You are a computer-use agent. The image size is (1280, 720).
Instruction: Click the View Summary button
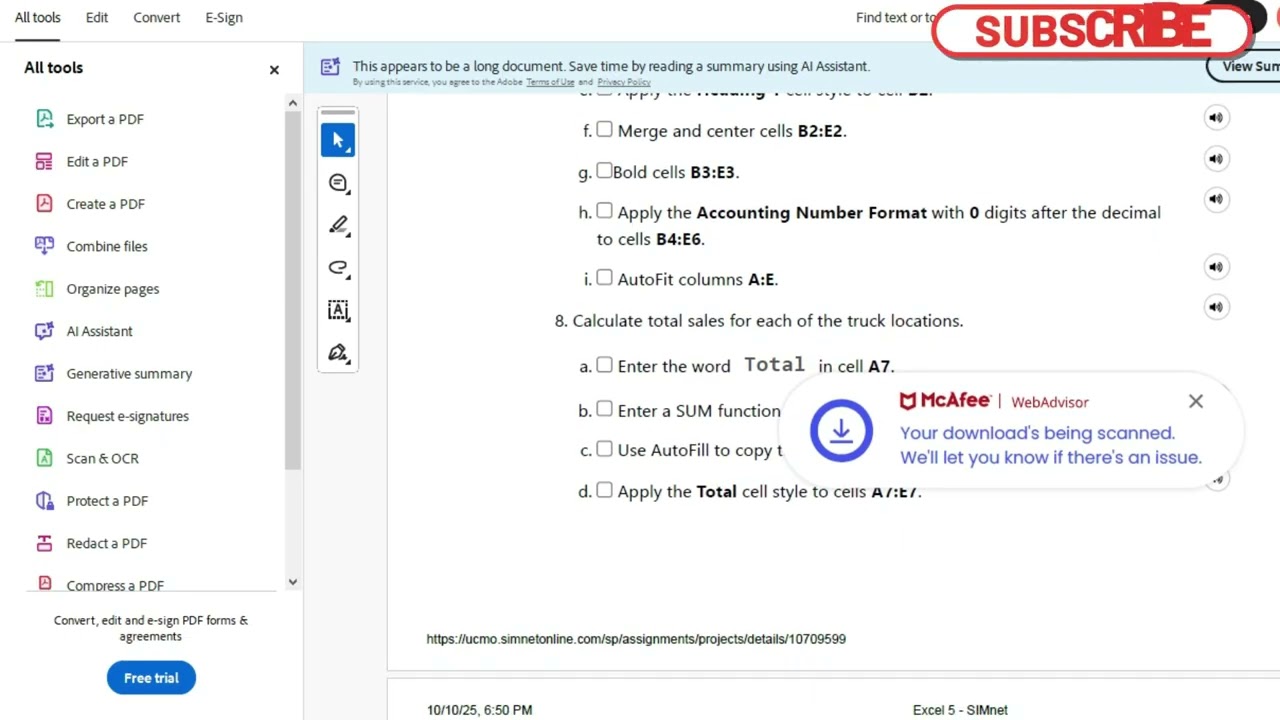pos(1244,66)
